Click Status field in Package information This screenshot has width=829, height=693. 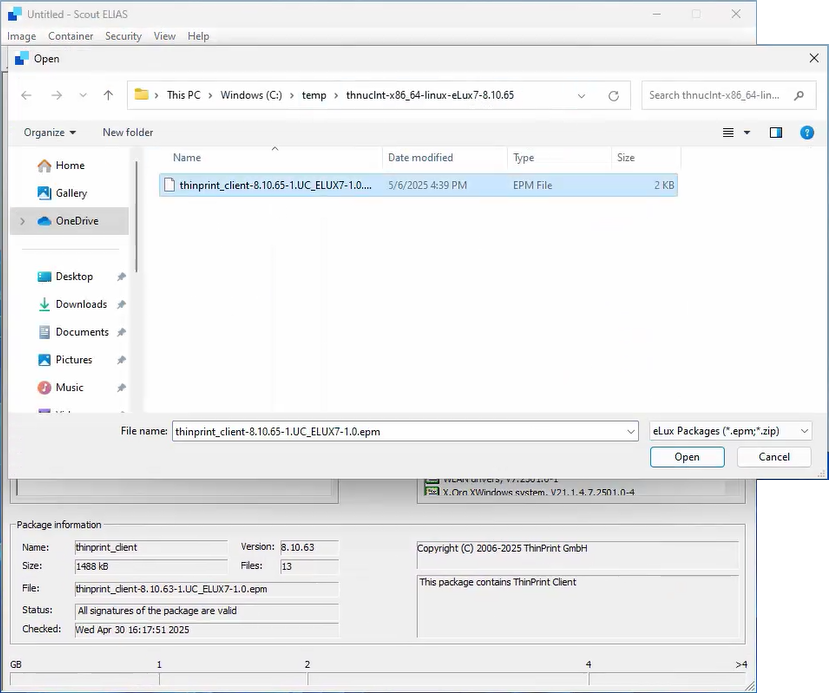207,611
